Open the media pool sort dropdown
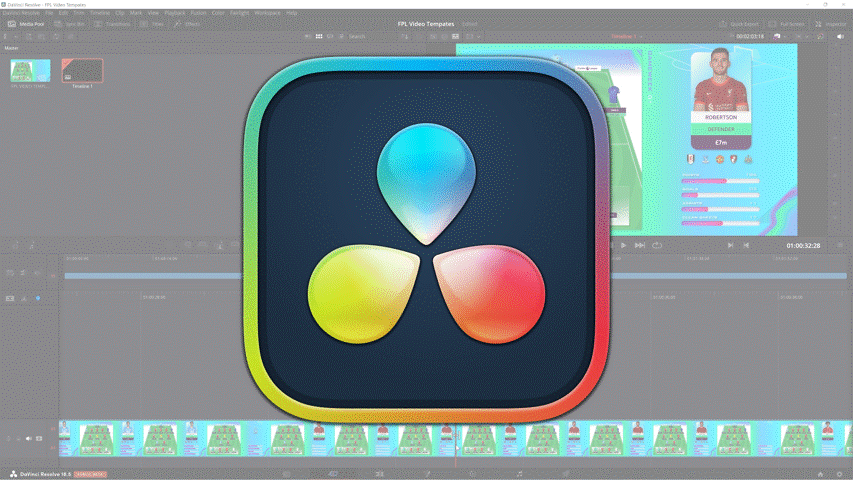Screen dimensions: 853x480 (406, 36)
